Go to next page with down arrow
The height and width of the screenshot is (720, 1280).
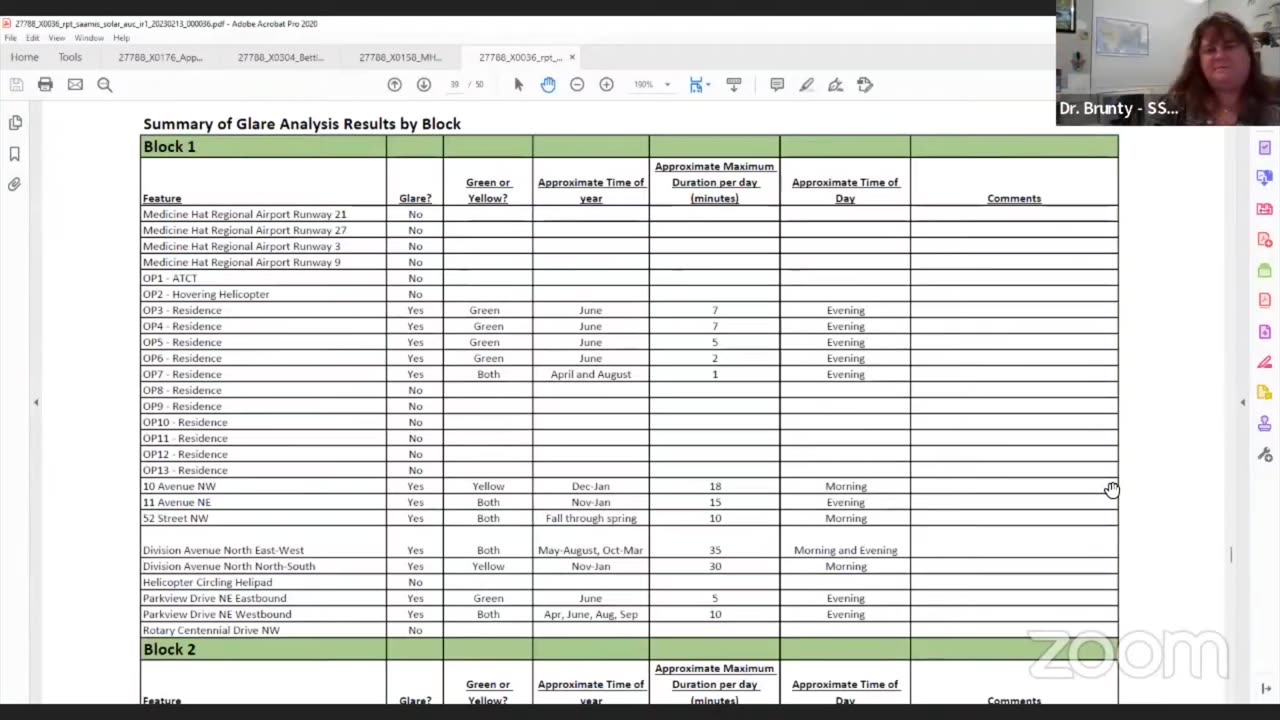(x=424, y=85)
